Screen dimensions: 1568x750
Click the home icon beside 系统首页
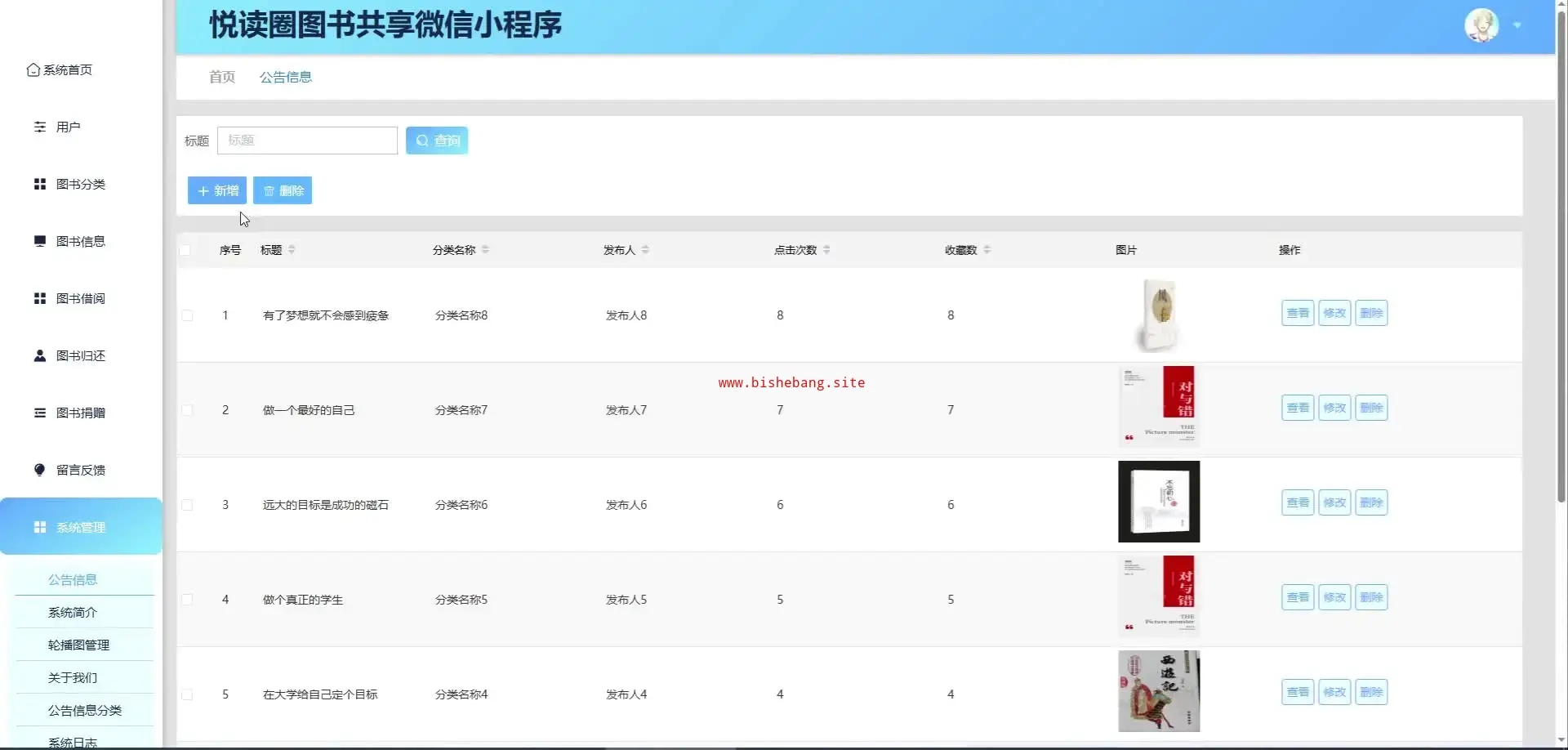(33, 70)
